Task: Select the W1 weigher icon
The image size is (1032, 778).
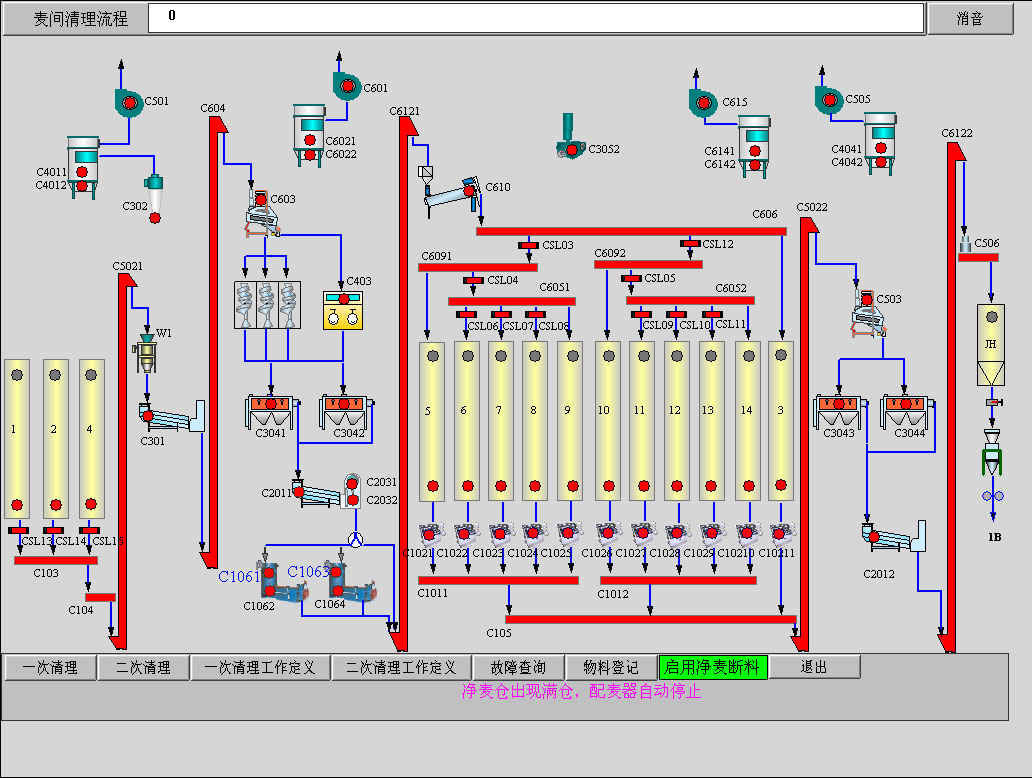Action: click(x=146, y=353)
